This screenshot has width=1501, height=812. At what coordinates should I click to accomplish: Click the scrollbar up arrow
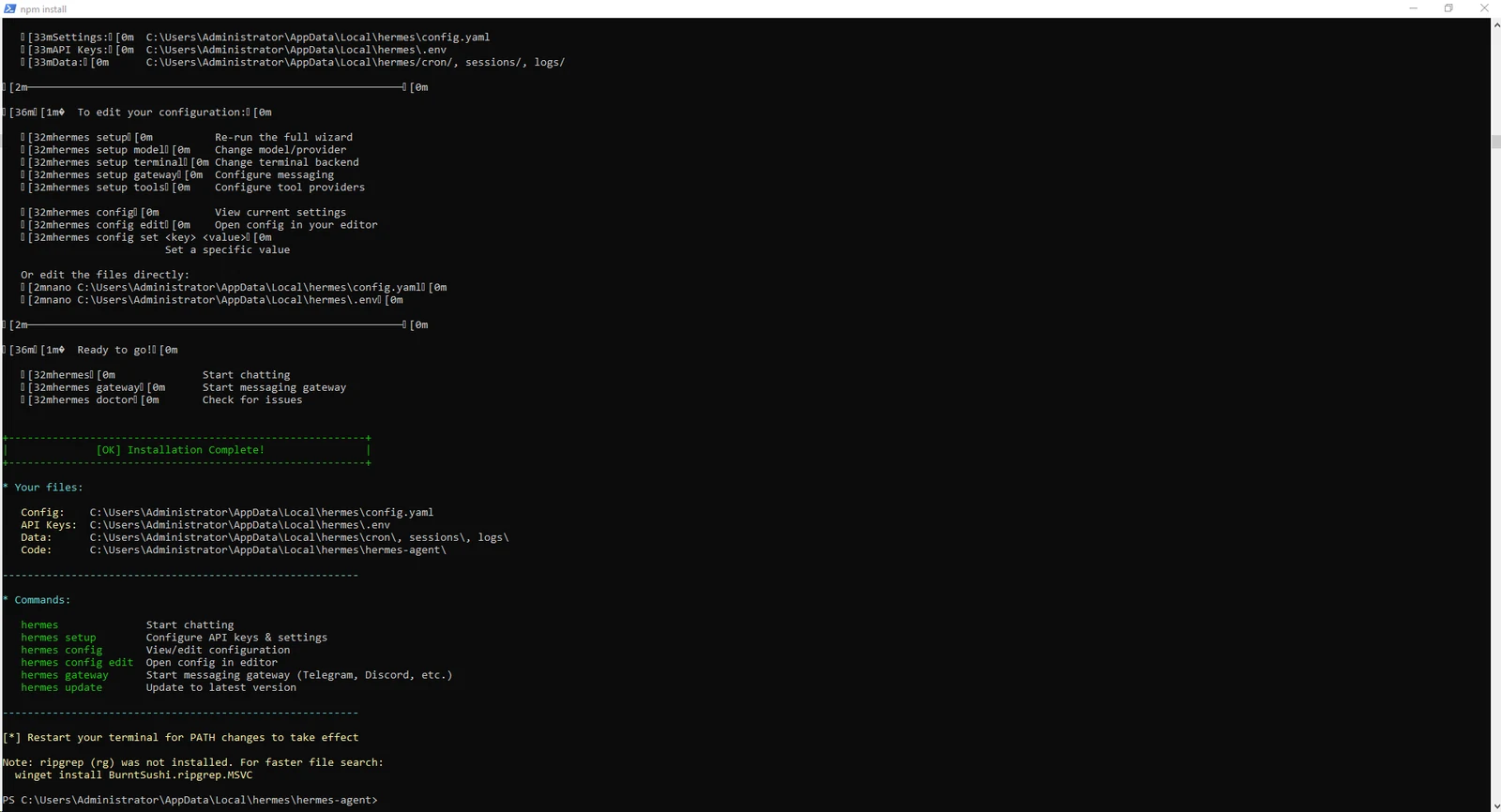[x=1495, y=25]
